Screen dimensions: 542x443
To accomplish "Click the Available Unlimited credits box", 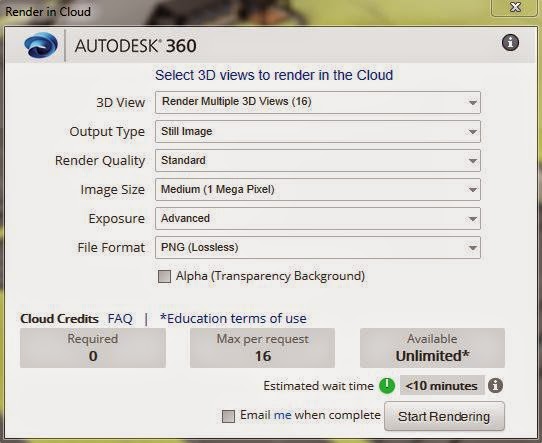I will click(432, 348).
